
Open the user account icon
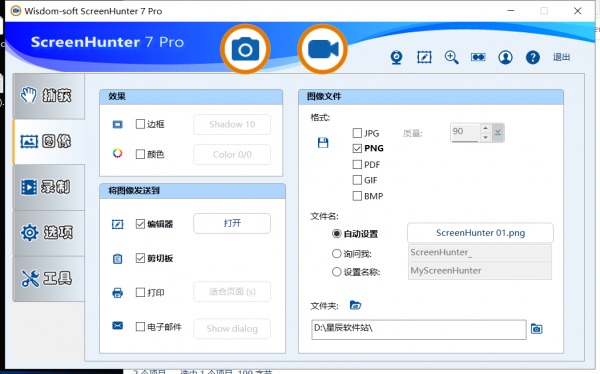pos(505,57)
